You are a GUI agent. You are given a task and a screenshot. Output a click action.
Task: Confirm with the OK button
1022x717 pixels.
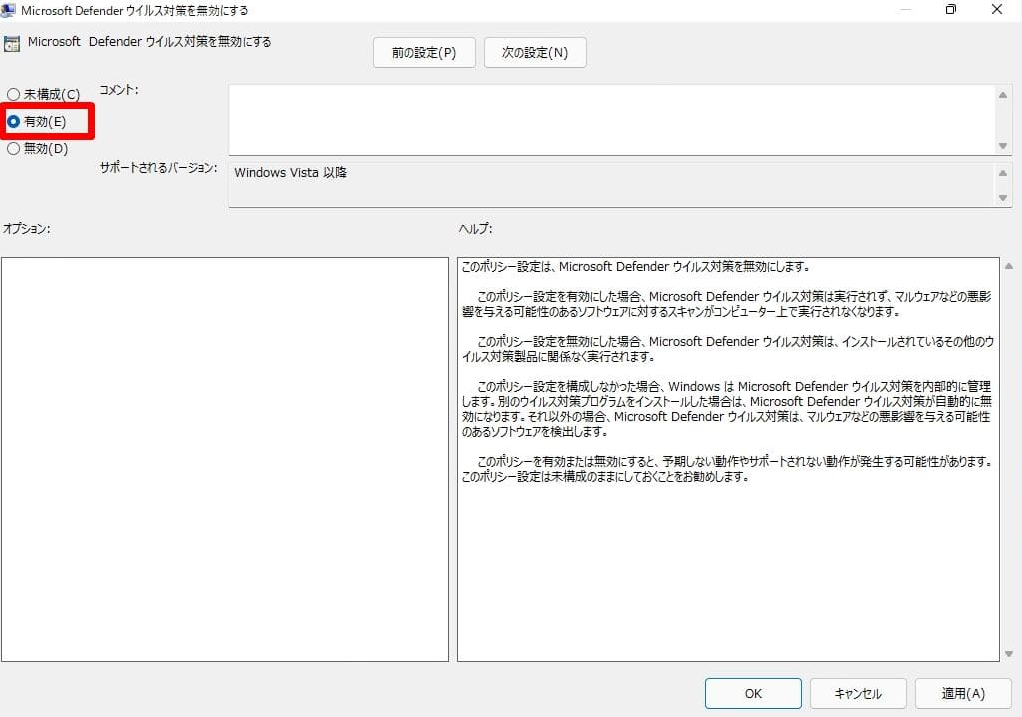tap(753, 694)
